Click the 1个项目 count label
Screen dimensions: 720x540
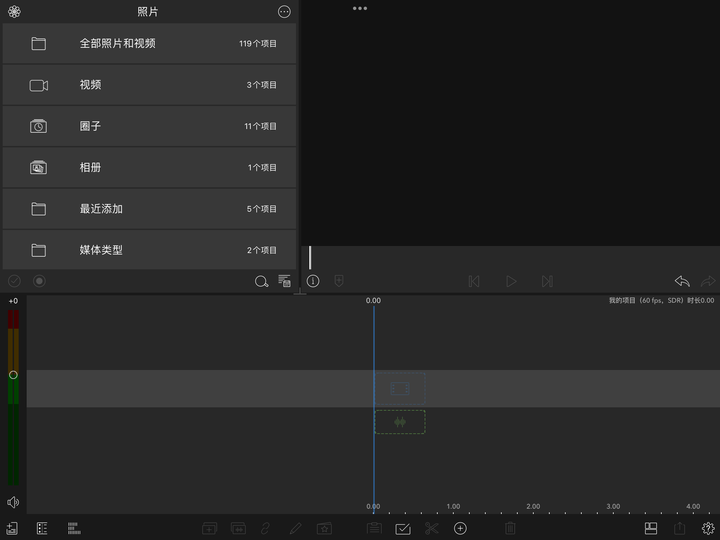pos(262,168)
